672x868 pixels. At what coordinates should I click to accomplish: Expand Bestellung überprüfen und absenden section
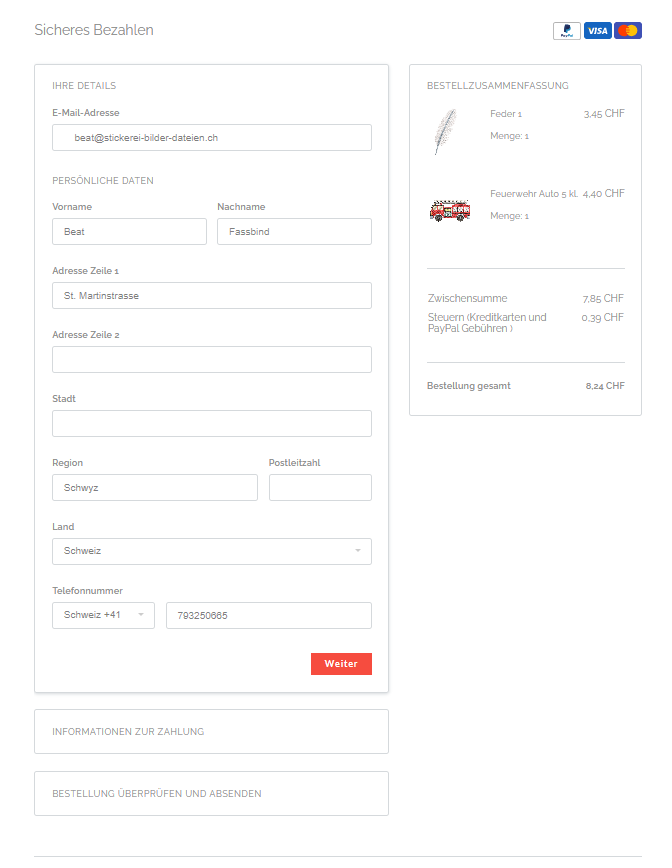(211, 793)
